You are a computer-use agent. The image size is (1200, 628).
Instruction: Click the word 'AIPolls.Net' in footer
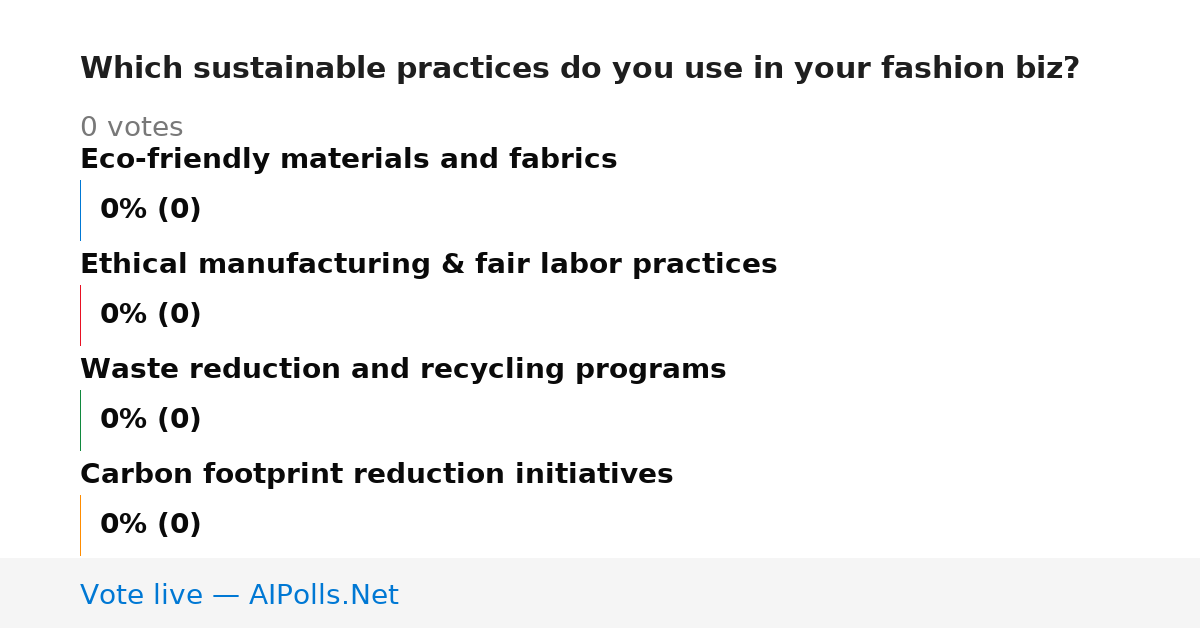(324, 595)
